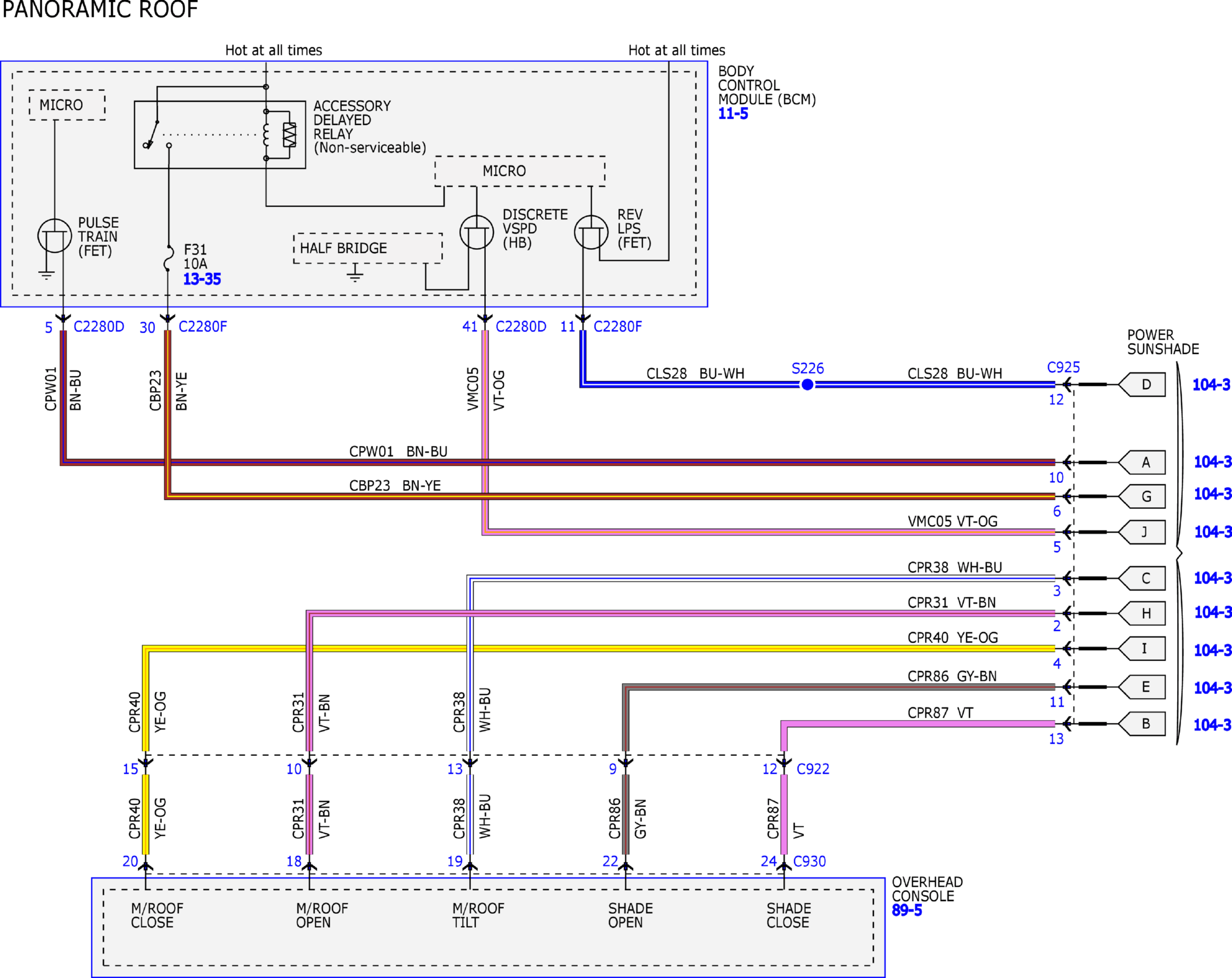Screen dimensions: 1232x978
Task: Select the CPR38 WH-BU horizontal wire label
Action: [x=955, y=568]
